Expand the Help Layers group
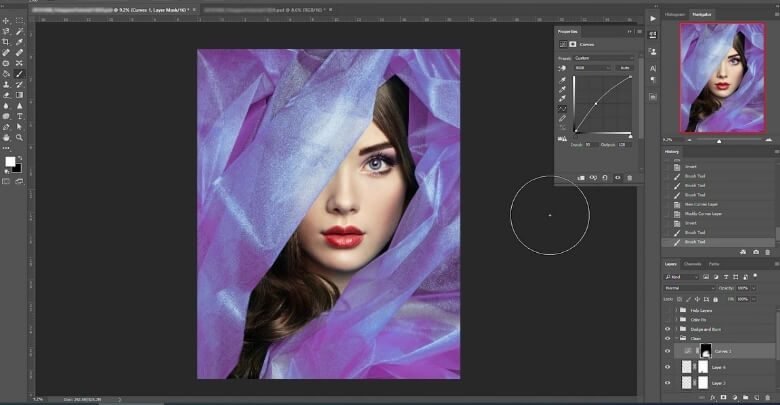780x405 pixels. 677,310
